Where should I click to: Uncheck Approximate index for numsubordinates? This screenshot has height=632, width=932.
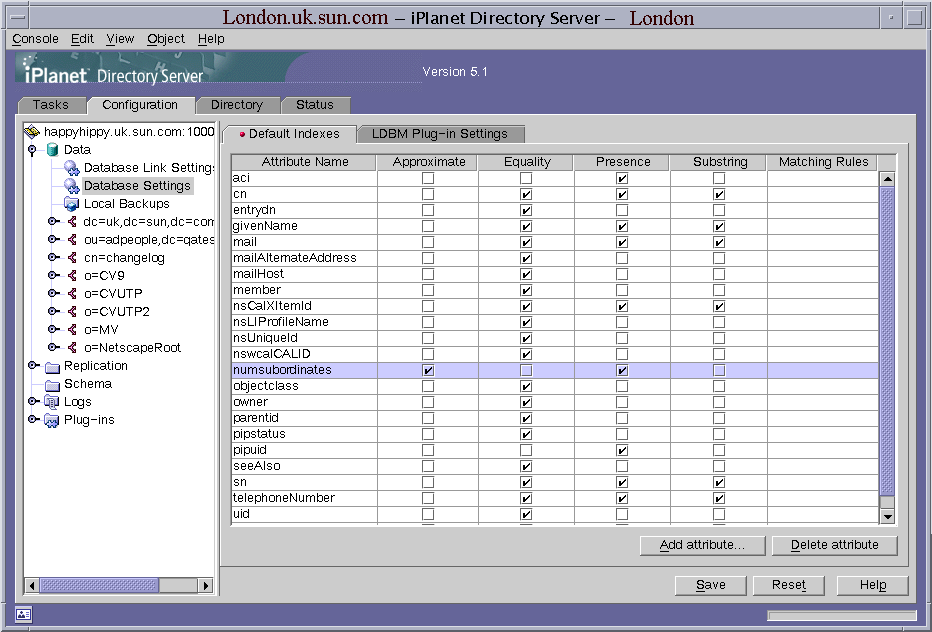point(428,370)
